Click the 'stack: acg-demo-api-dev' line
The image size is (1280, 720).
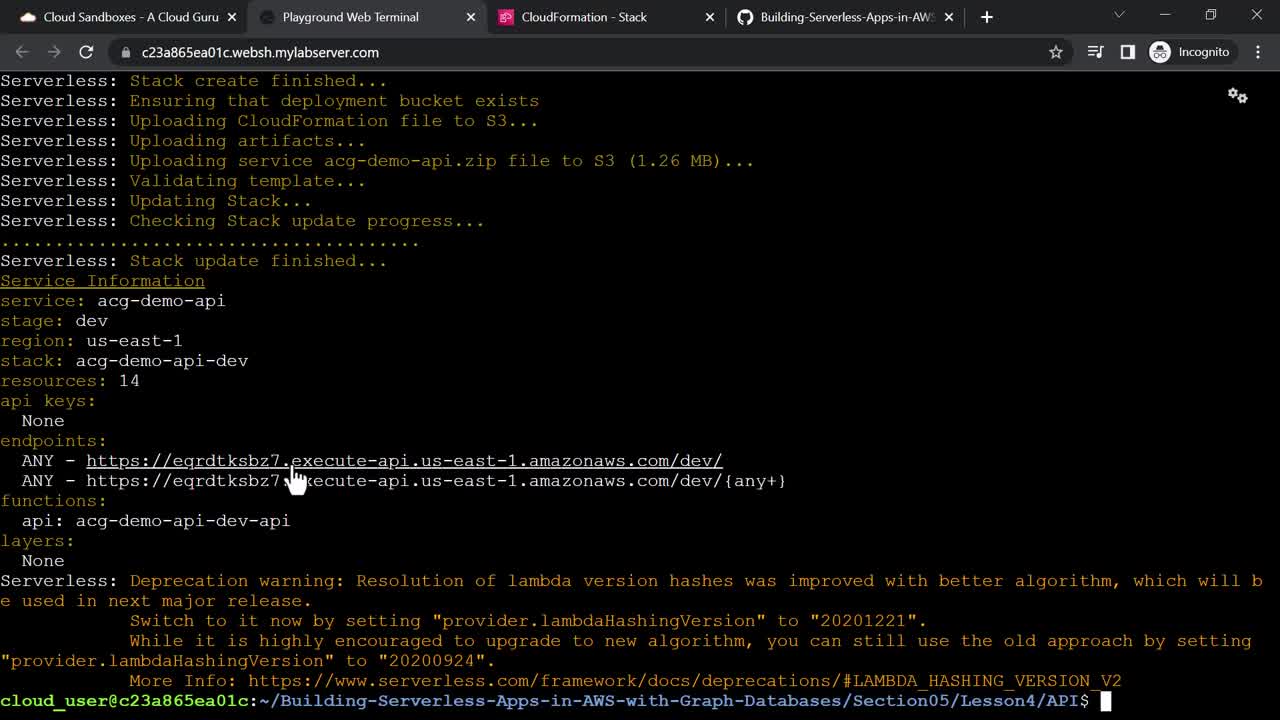click(x=124, y=361)
